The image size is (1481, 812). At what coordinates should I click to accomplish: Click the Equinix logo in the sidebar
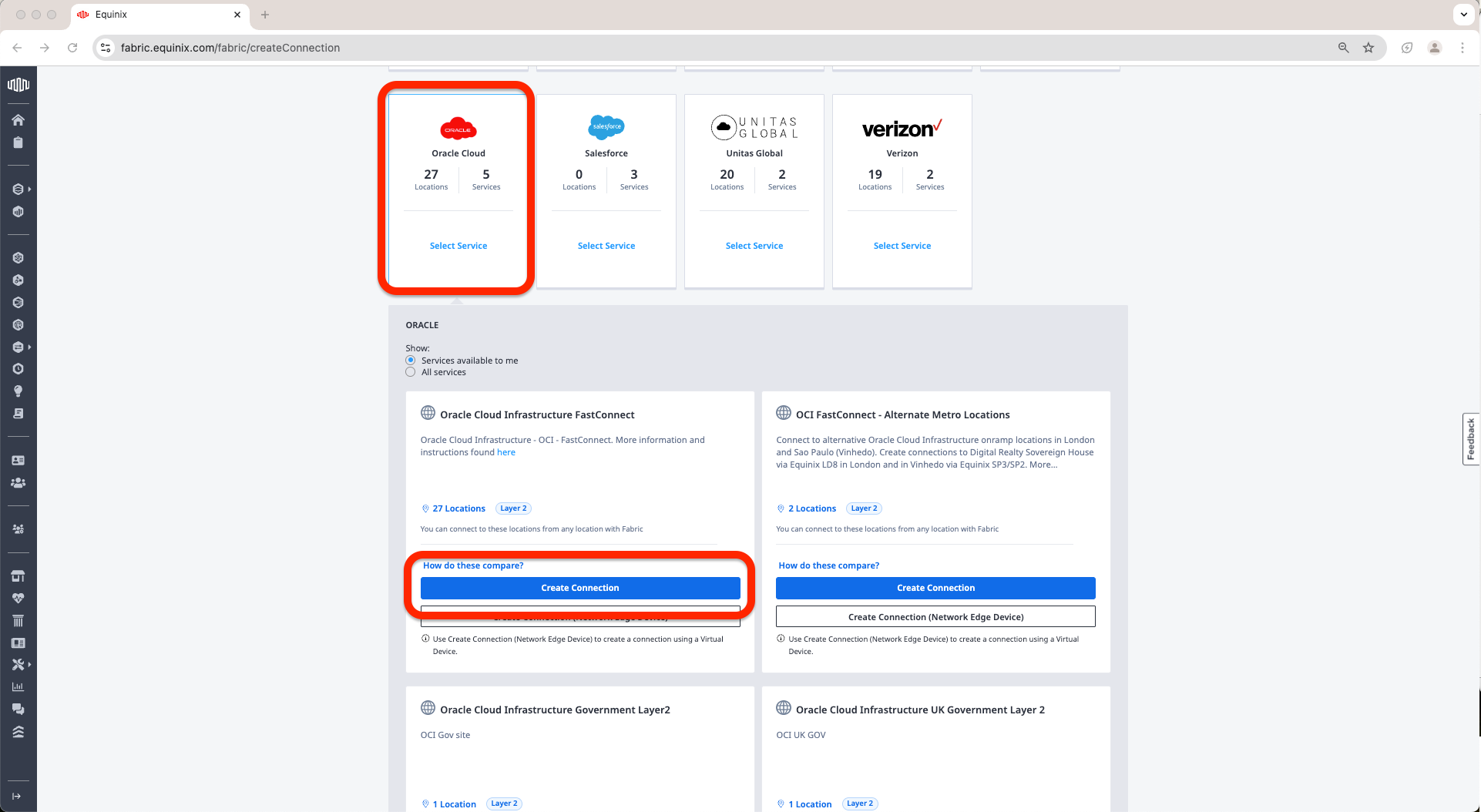point(18,85)
